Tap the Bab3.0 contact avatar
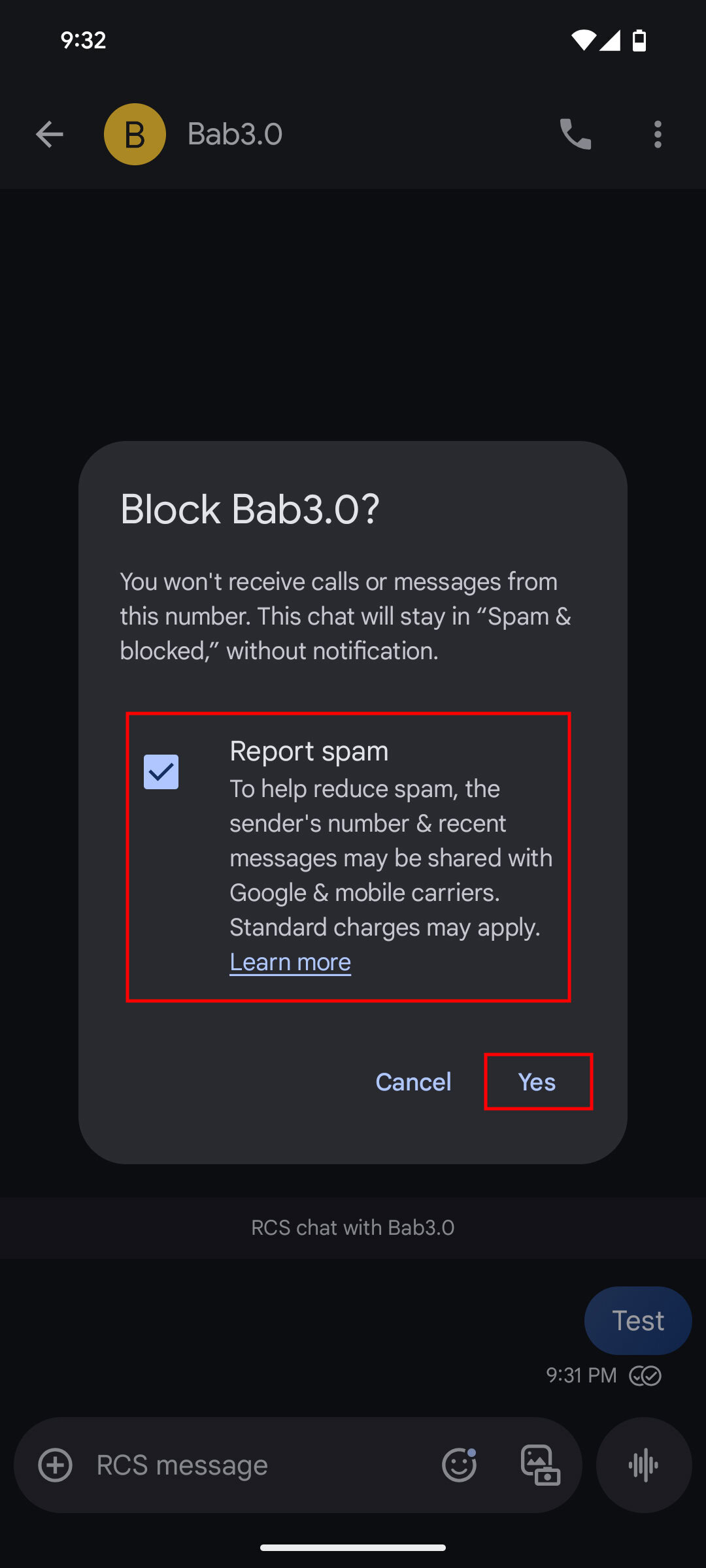Screen dimensions: 706x1568 click(x=135, y=135)
